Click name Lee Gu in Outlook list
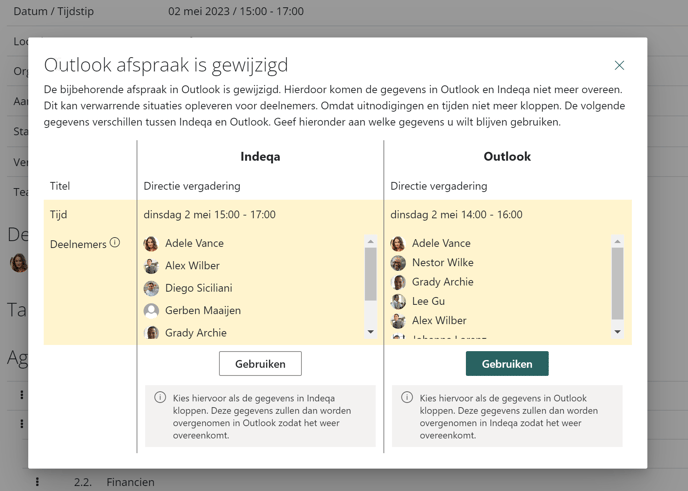The image size is (688, 491). (x=428, y=301)
